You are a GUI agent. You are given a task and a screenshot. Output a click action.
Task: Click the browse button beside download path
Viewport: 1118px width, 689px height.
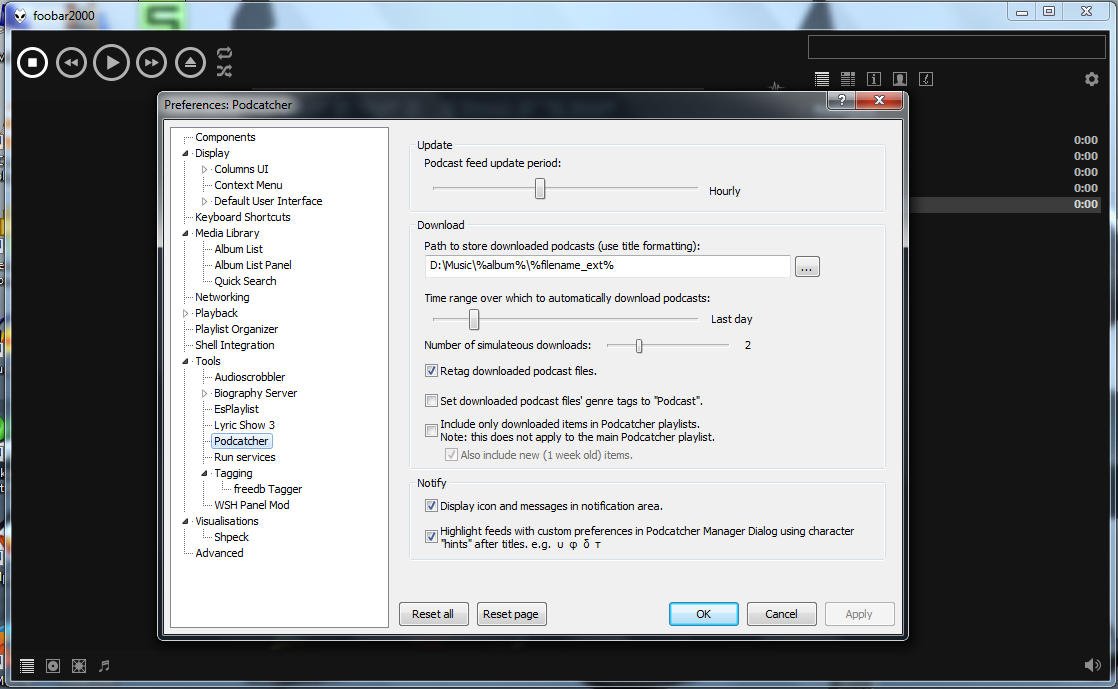point(807,266)
